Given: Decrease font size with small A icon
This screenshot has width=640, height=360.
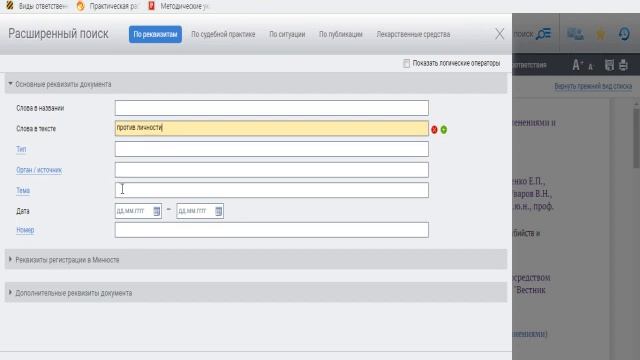Looking at the screenshot, I should (x=591, y=67).
